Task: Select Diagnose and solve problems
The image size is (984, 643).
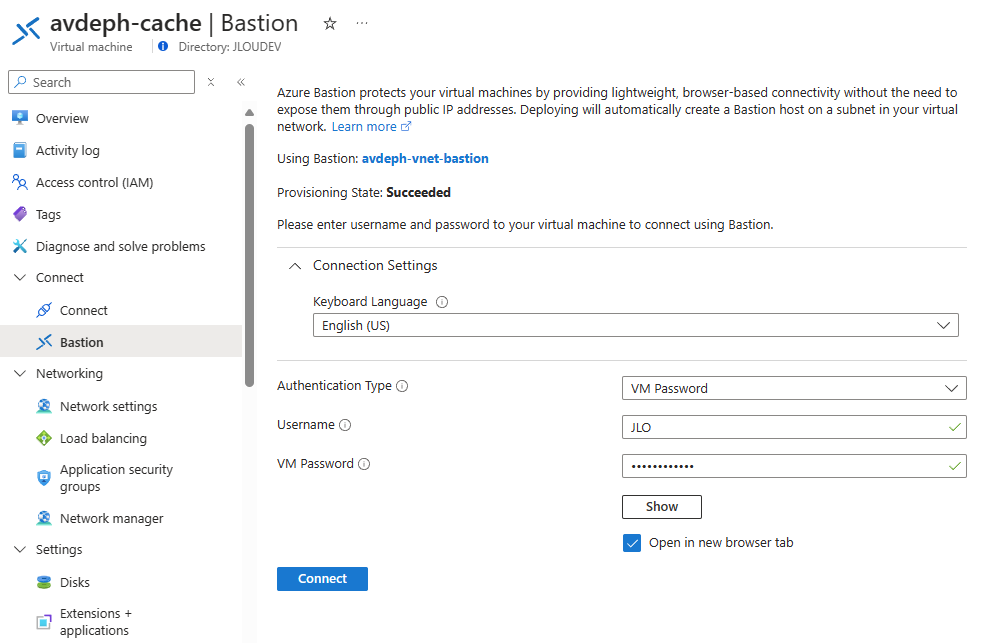Action: coord(121,246)
